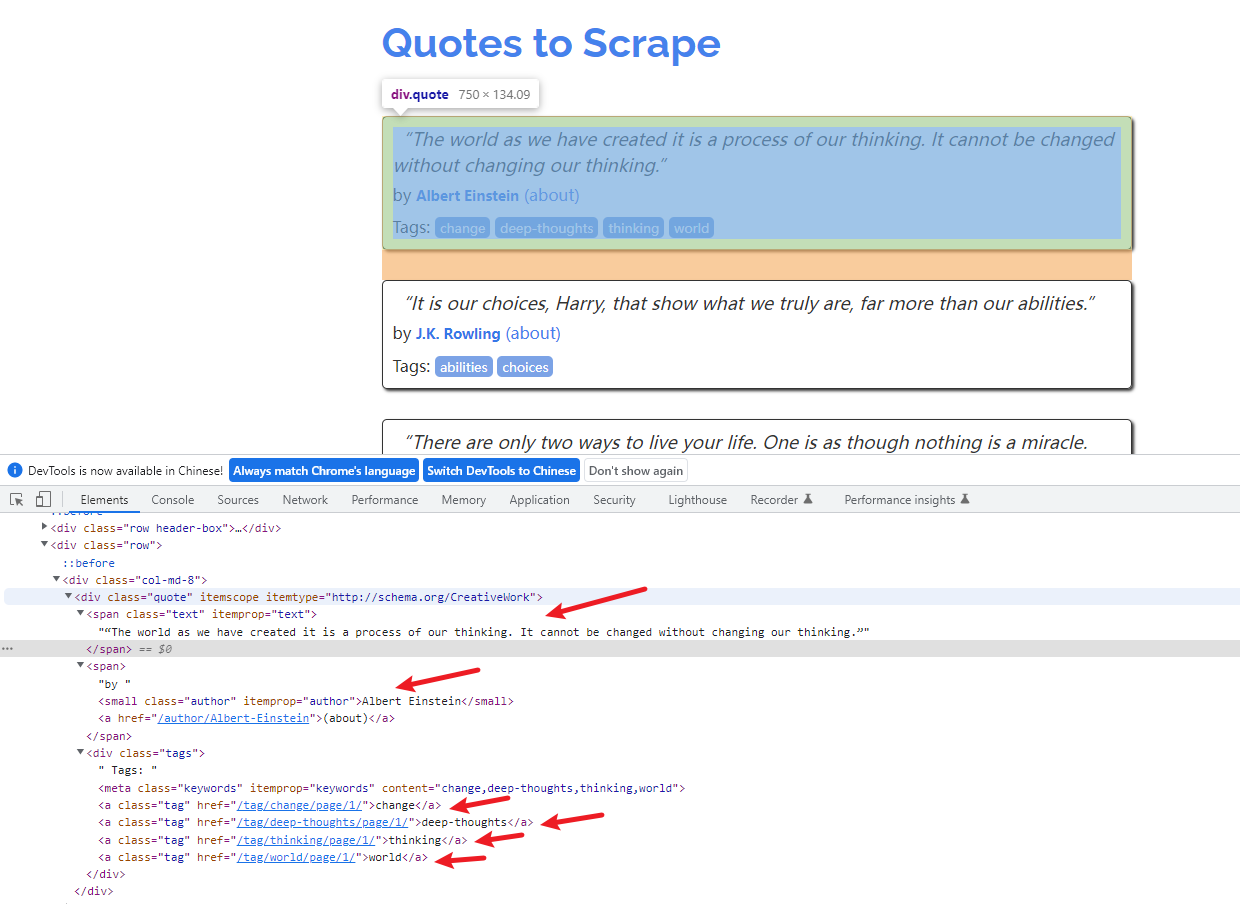This screenshot has width=1240, height=904.
Task: Open the Elements tab
Action: [x=104, y=499]
